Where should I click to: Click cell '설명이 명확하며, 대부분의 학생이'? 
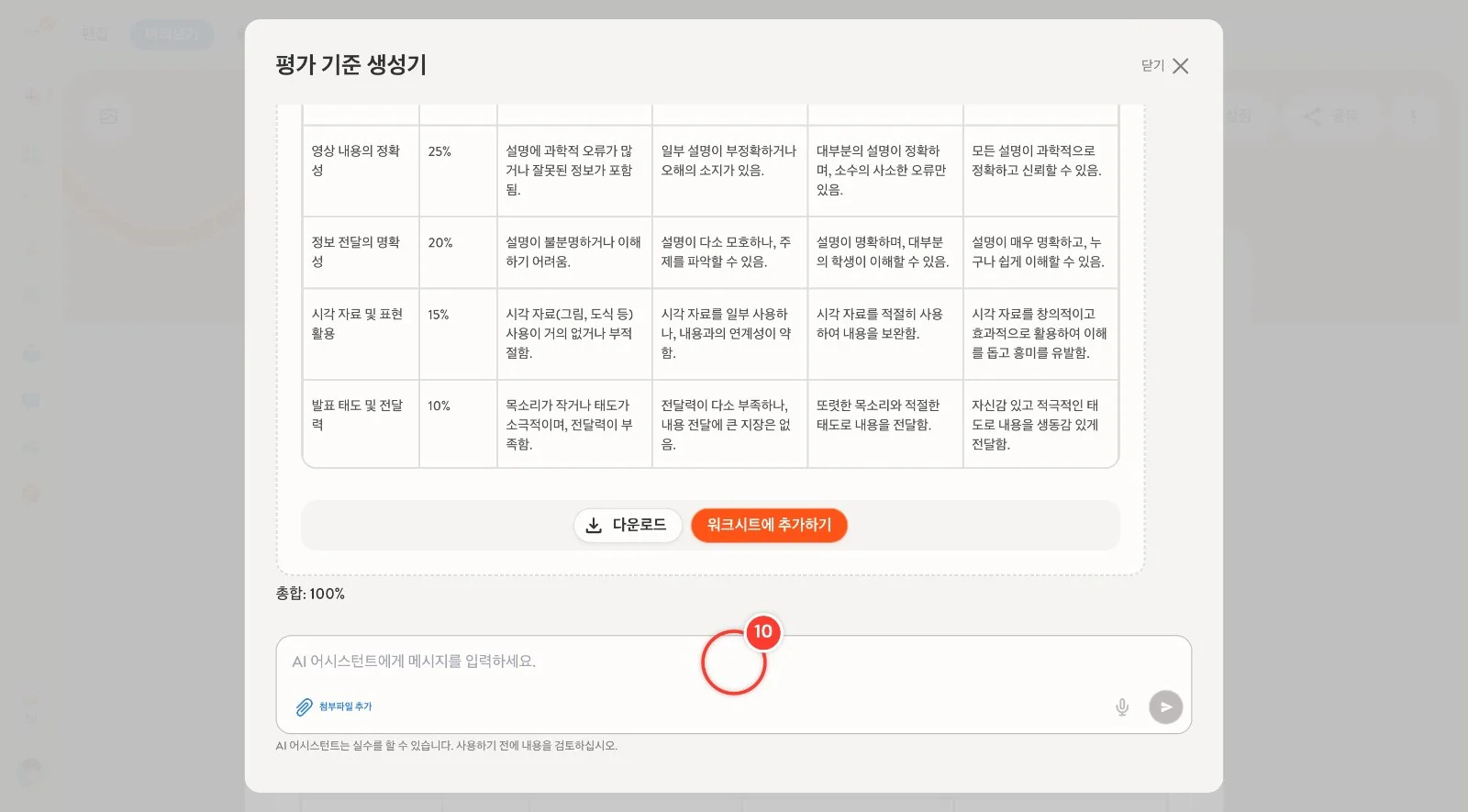[x=884, y=252]
